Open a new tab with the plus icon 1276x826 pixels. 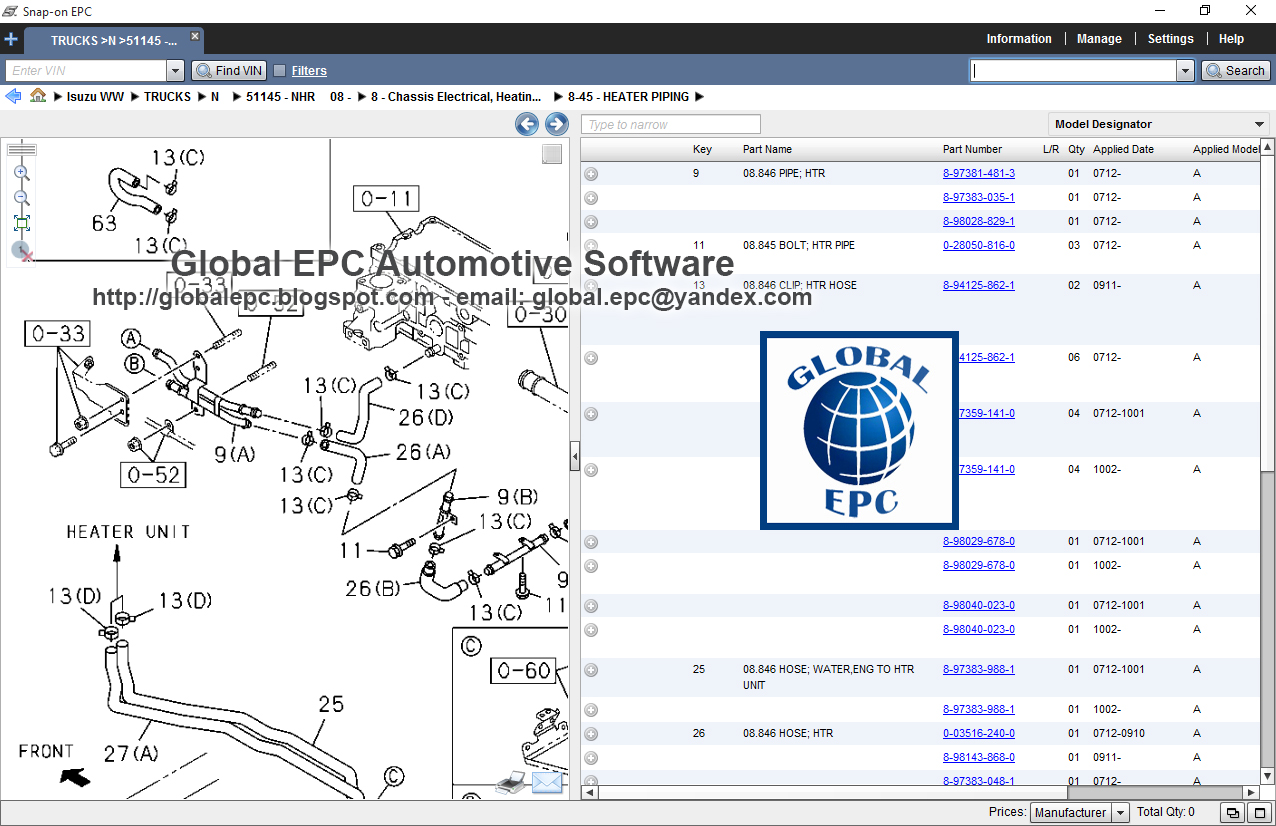11,40
